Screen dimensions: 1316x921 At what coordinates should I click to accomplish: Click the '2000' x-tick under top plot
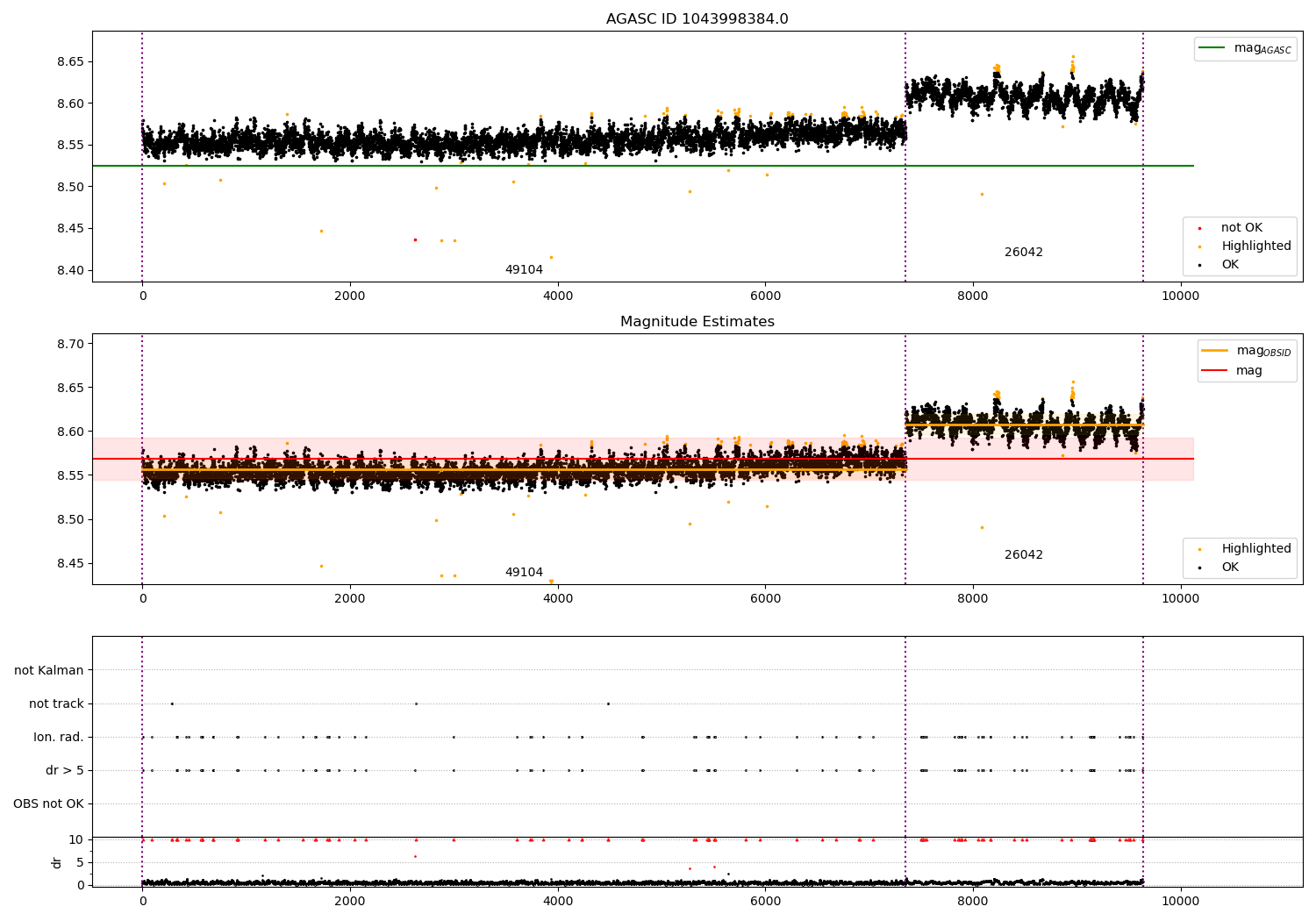pyautogui.click(x=350, y=296)
